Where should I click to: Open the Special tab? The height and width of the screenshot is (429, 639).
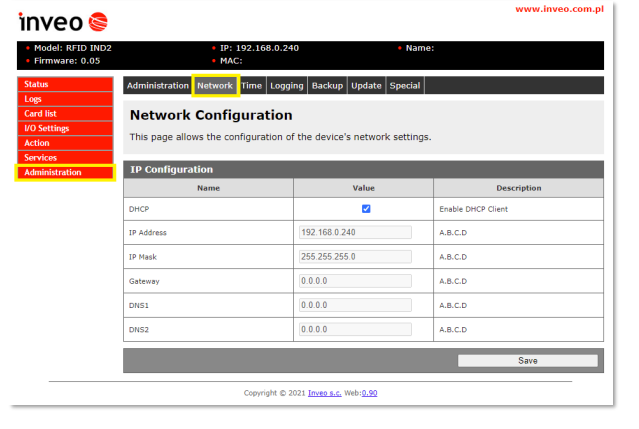tap(404, 86)
